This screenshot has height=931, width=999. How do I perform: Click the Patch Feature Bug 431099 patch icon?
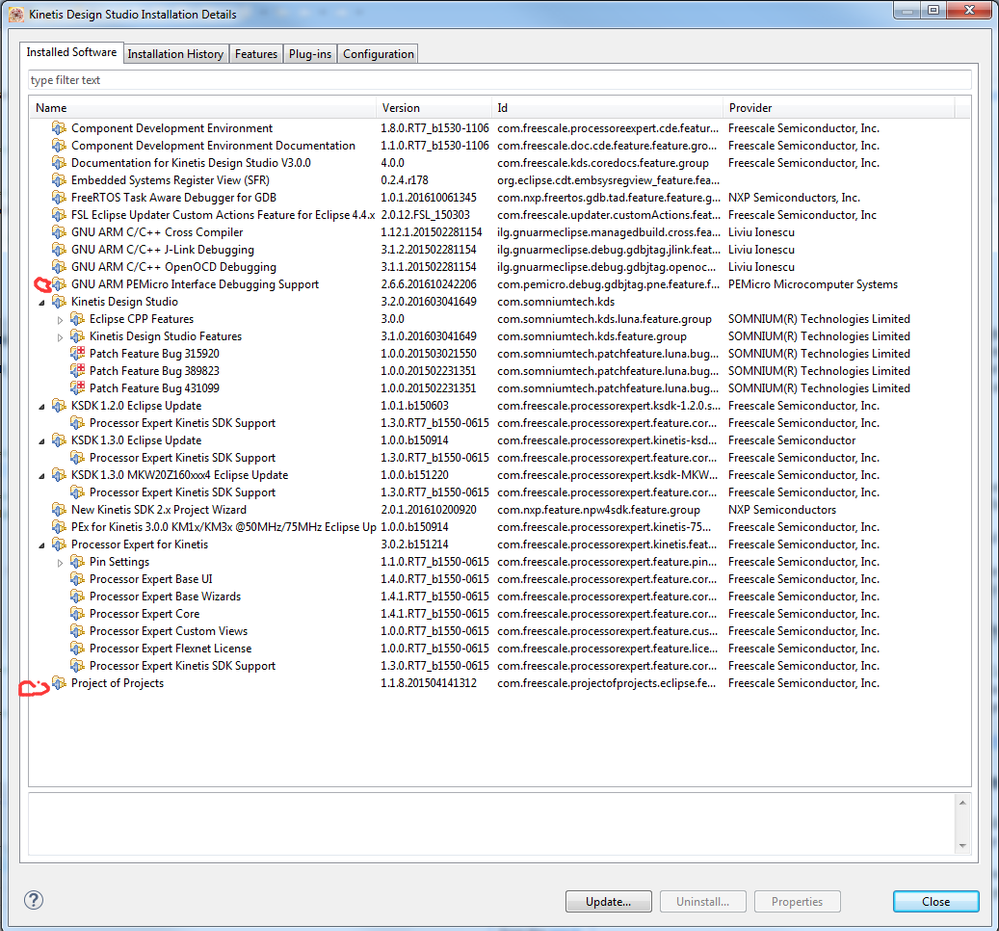[x=77, y=388]
